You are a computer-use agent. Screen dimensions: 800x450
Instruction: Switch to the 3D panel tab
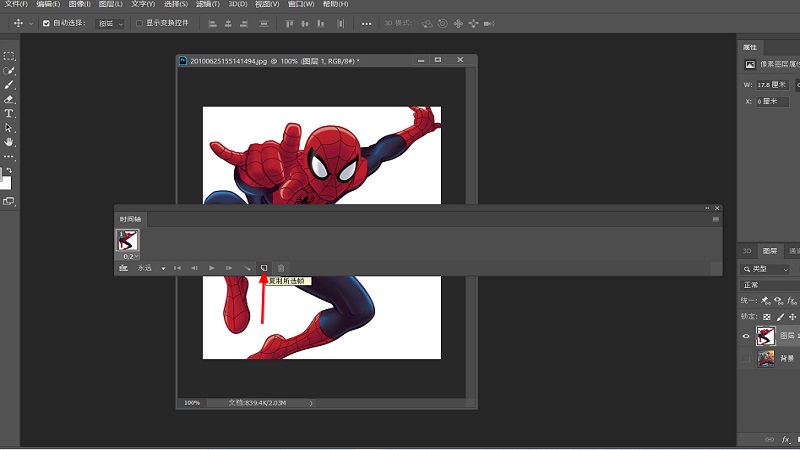747,251
